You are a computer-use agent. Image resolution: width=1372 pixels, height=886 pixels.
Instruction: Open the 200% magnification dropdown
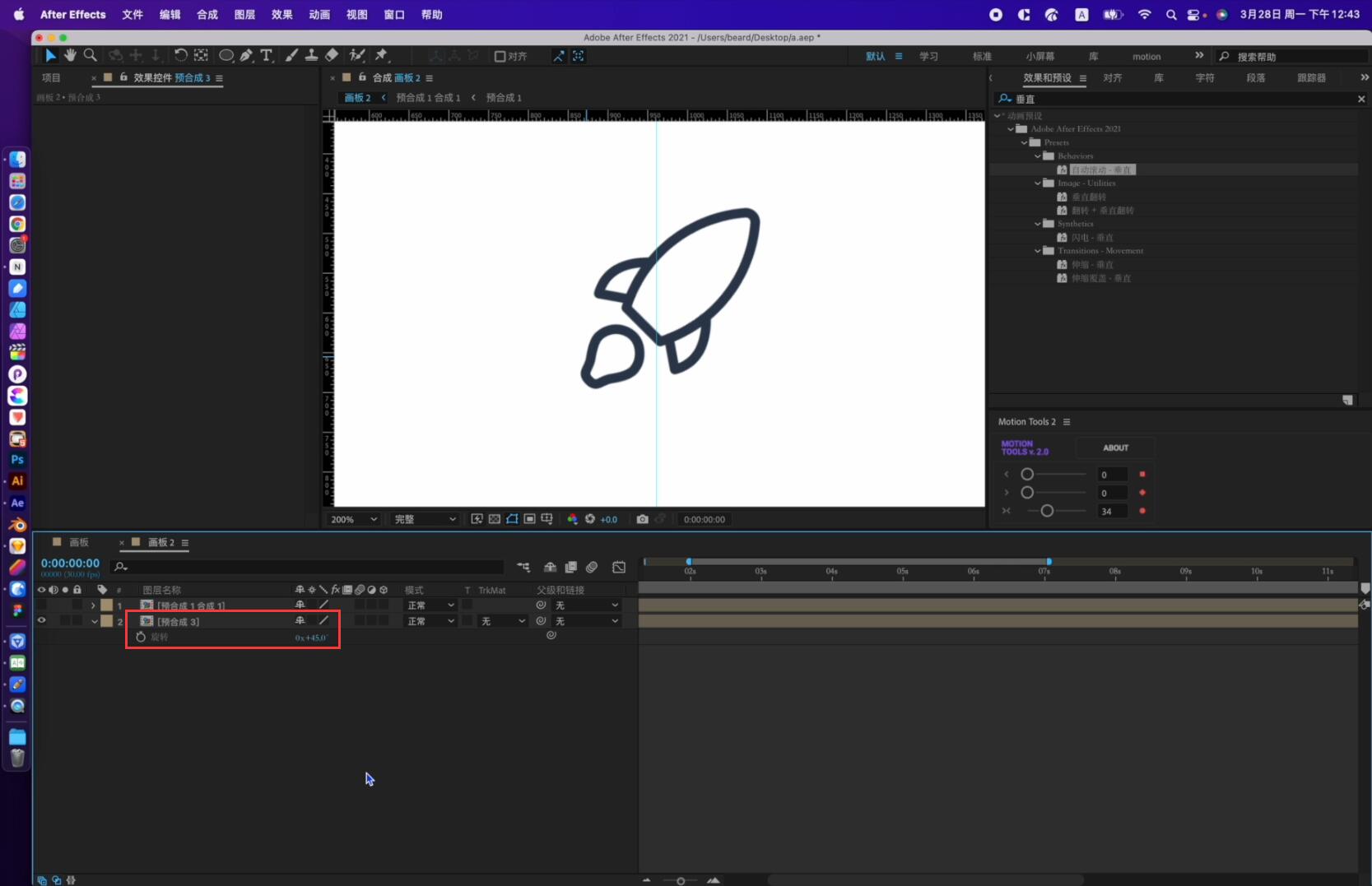pos(353,519)
